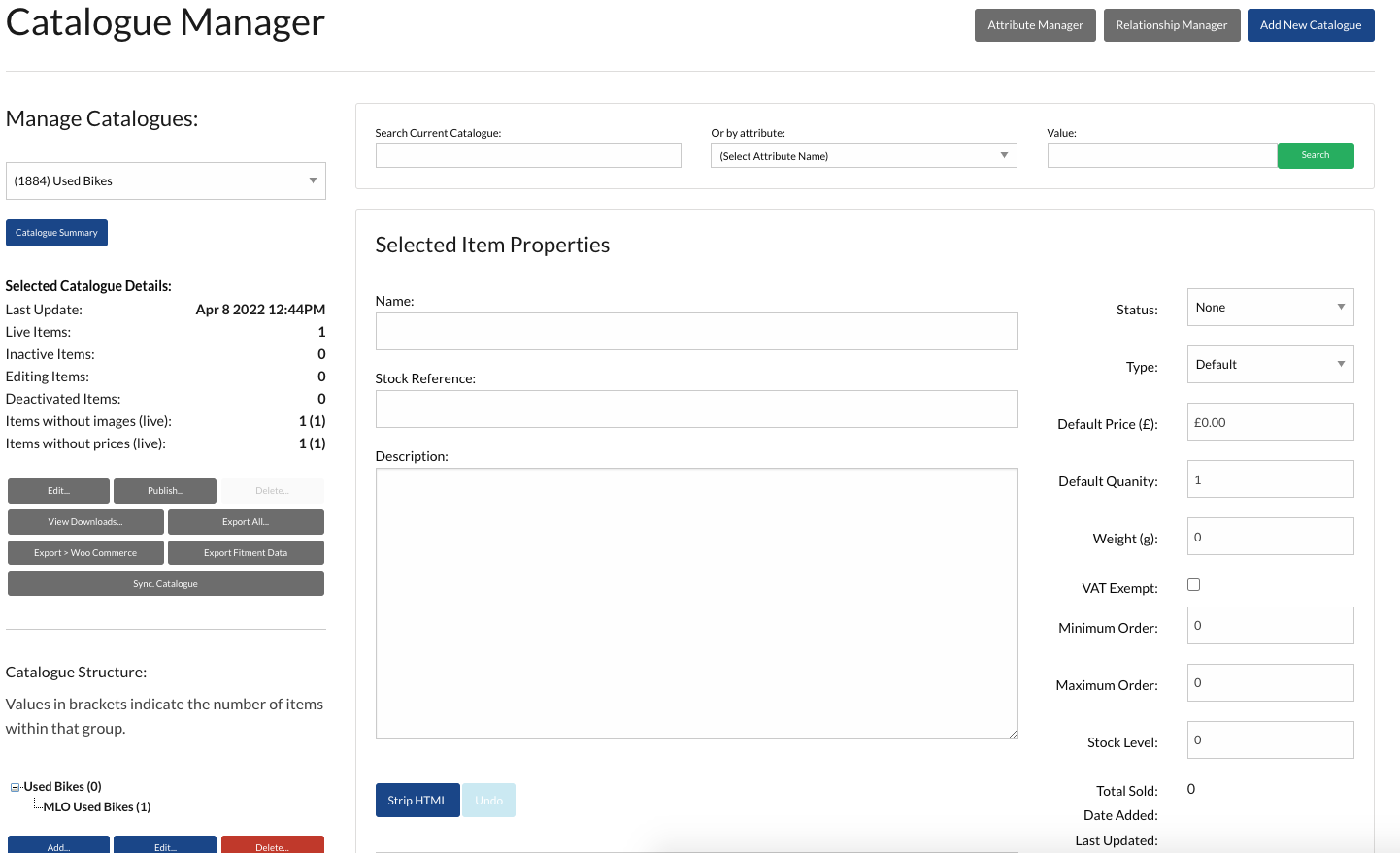This screenshot has height=853, width=1400.
Task: Click the Sync. Catalogue button
Action: 165,584
